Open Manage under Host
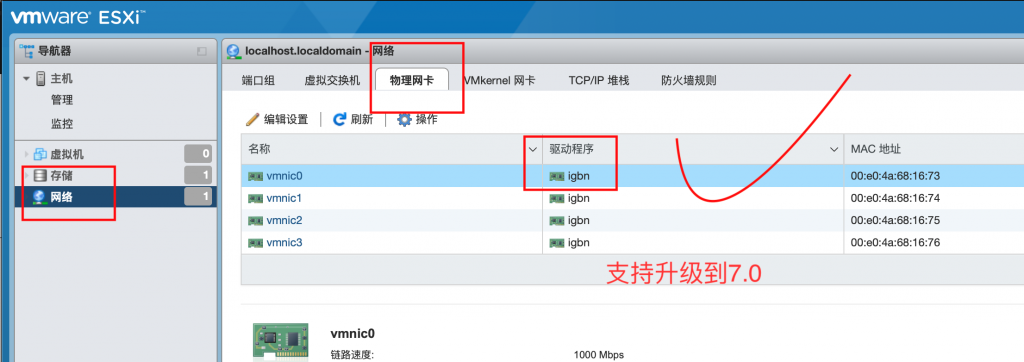Screen dimensions: 1024x362 [x=61, y=101]
